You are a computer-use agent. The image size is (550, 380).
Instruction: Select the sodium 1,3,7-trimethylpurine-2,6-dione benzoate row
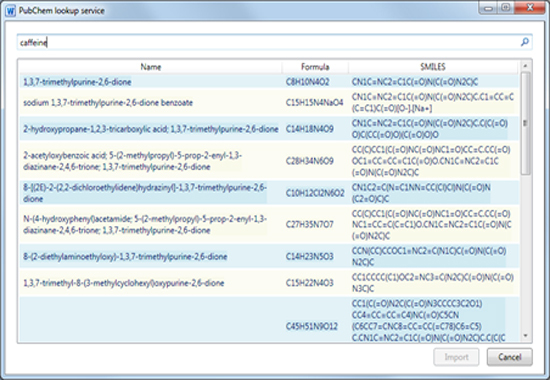click(x=269, y=102)
